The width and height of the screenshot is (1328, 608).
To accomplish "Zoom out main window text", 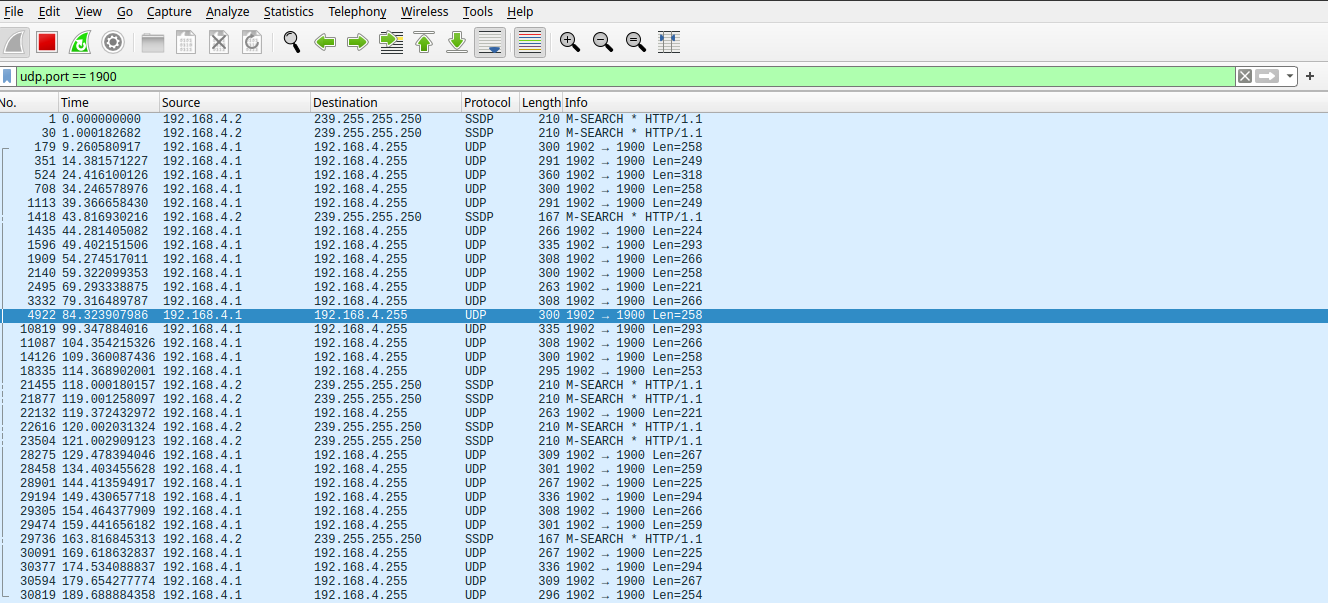I will pos(603,42).
